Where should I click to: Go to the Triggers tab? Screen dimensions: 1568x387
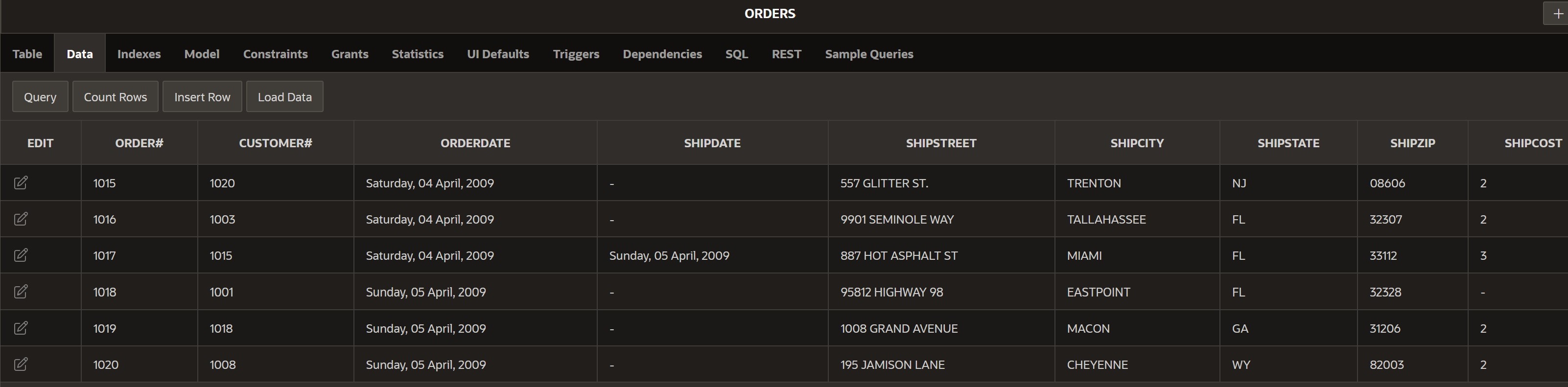(x=576, y=53)
